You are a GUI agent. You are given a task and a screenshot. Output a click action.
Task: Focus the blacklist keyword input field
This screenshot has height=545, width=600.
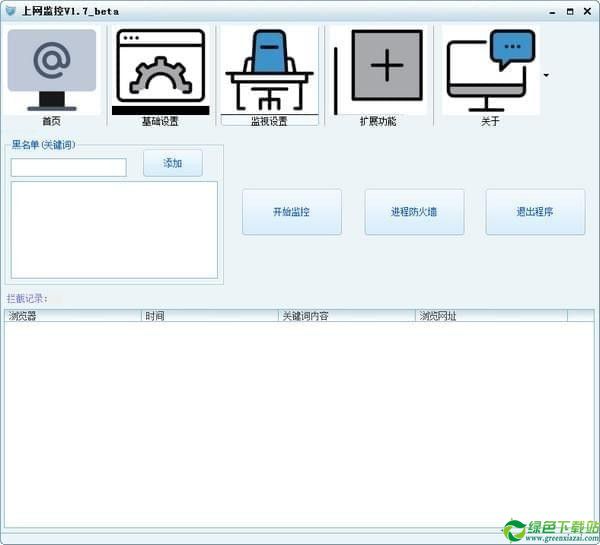point(68,167)
